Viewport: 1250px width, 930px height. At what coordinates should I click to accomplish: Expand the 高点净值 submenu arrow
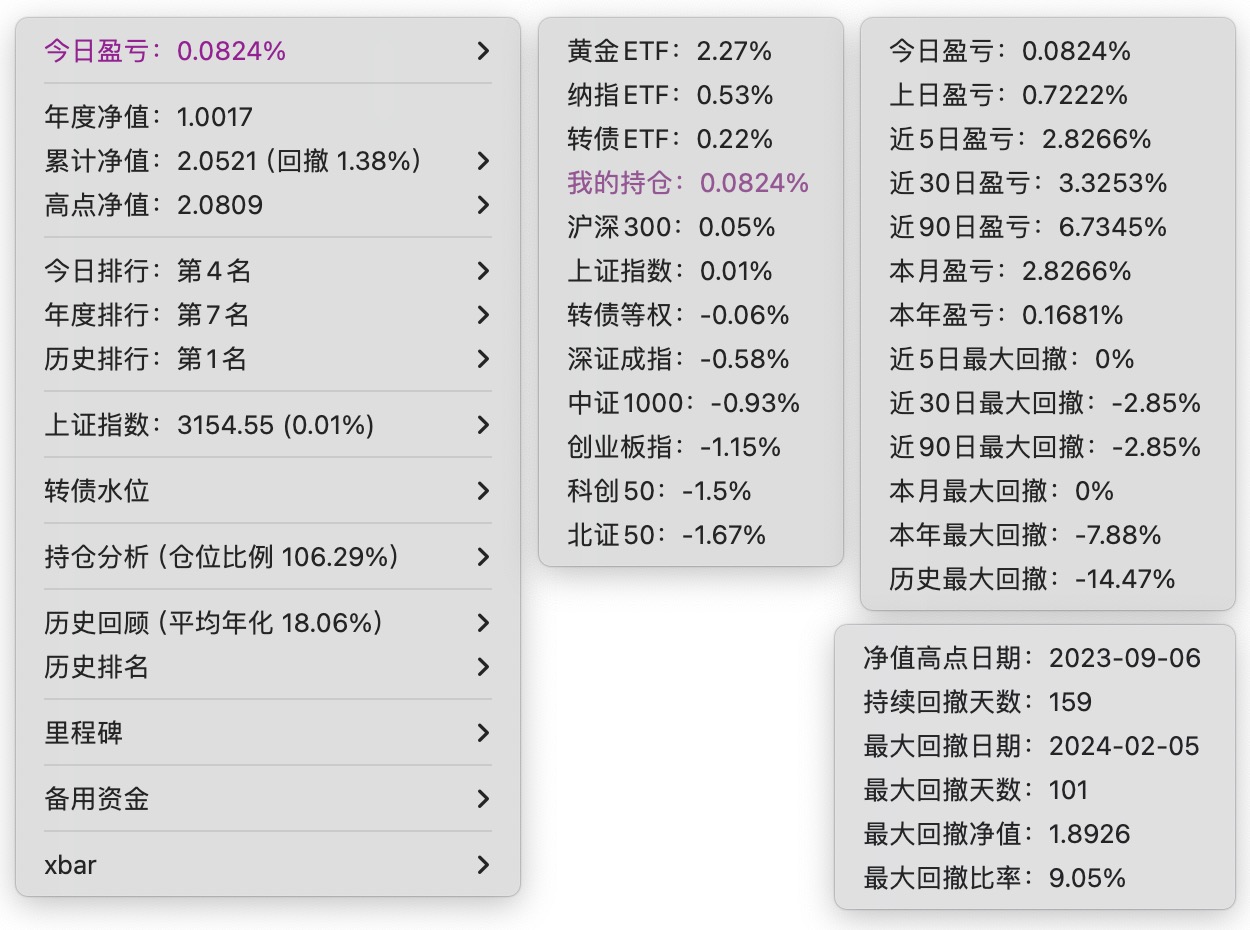(x=483, y=205)
